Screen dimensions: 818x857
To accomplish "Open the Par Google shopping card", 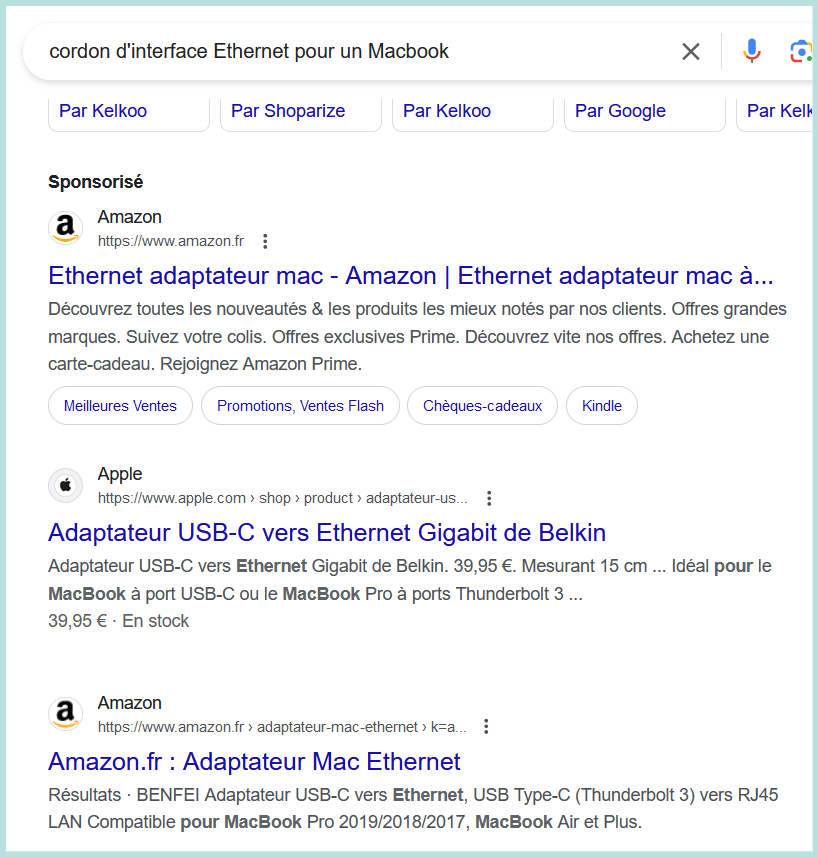I will point(645,111).
